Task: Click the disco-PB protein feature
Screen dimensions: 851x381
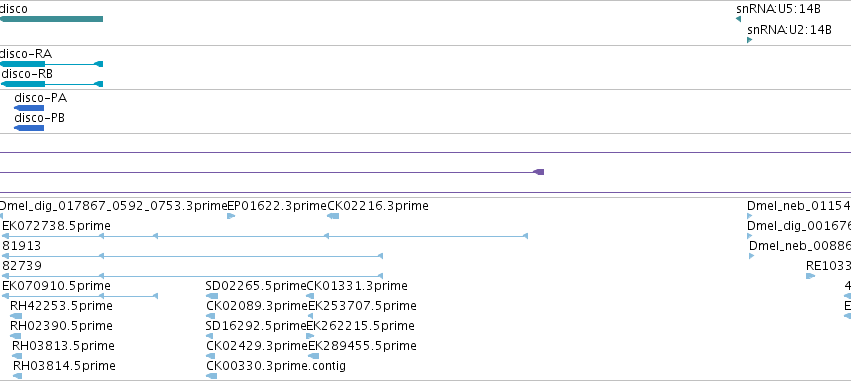Action: 29,128
